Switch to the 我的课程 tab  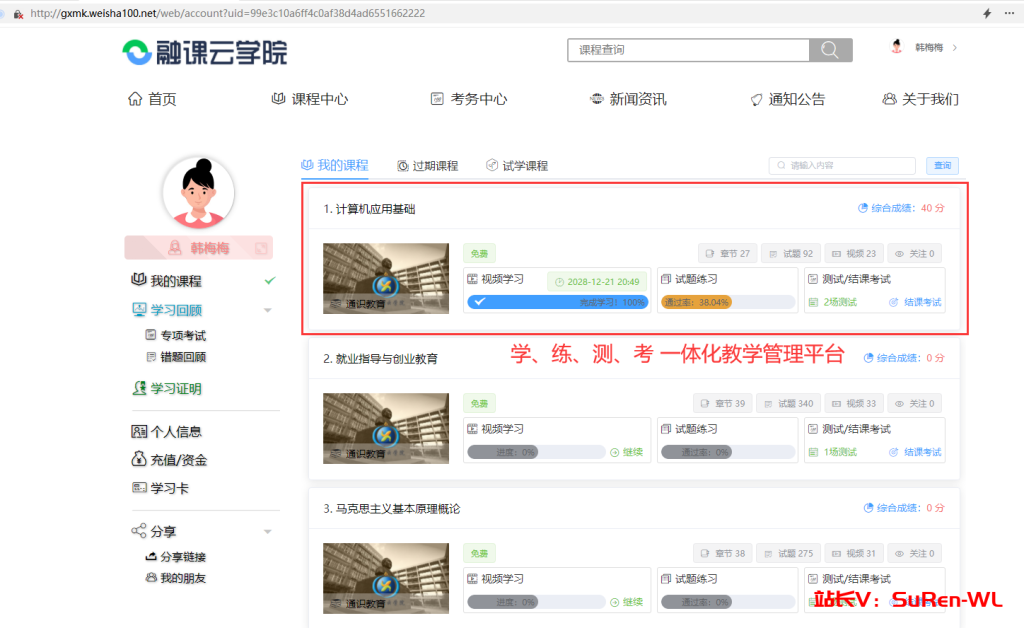[x=334, y=165]
